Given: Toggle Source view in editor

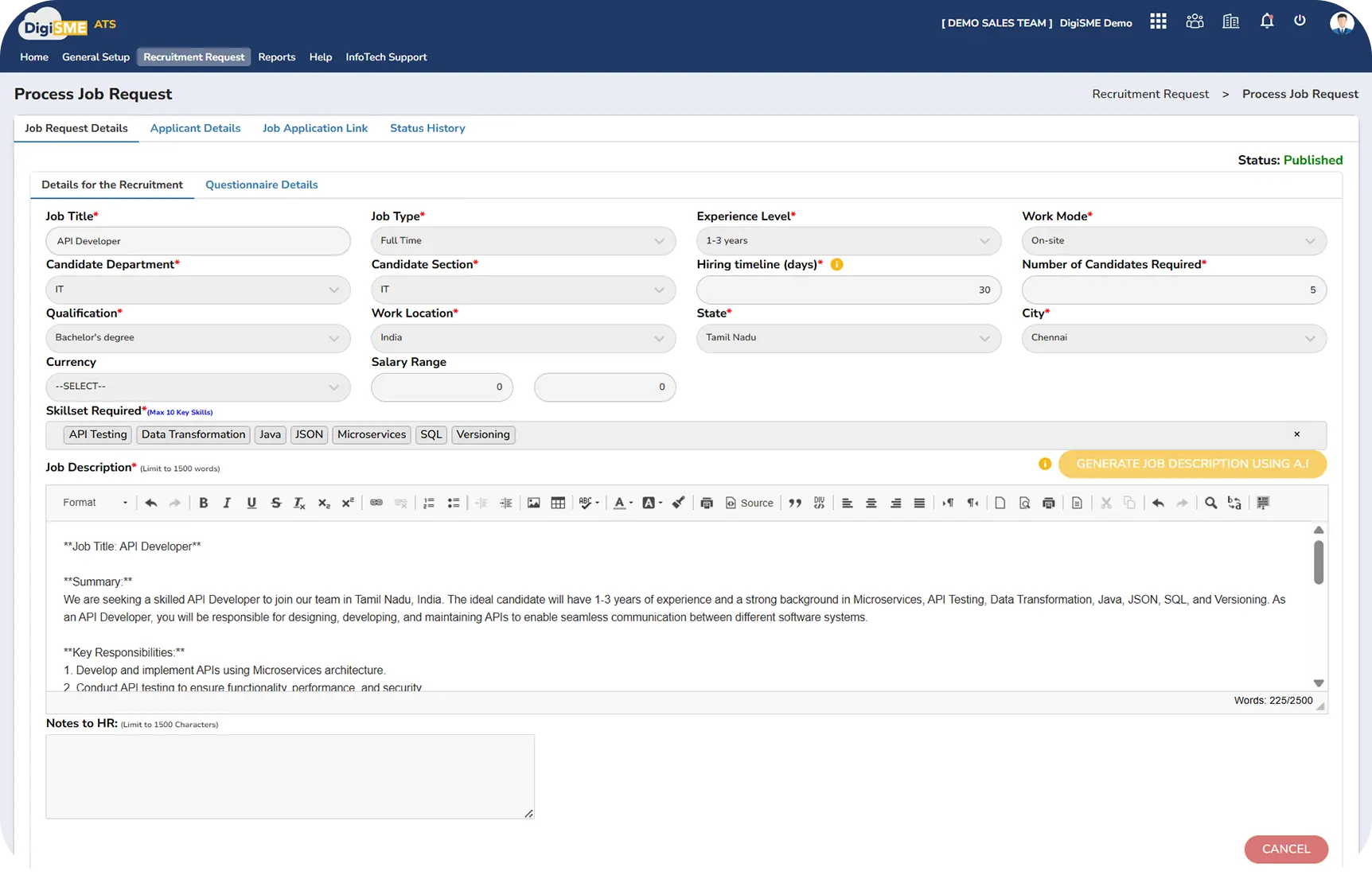Looking at the screenshot, I should click(749, 503).
